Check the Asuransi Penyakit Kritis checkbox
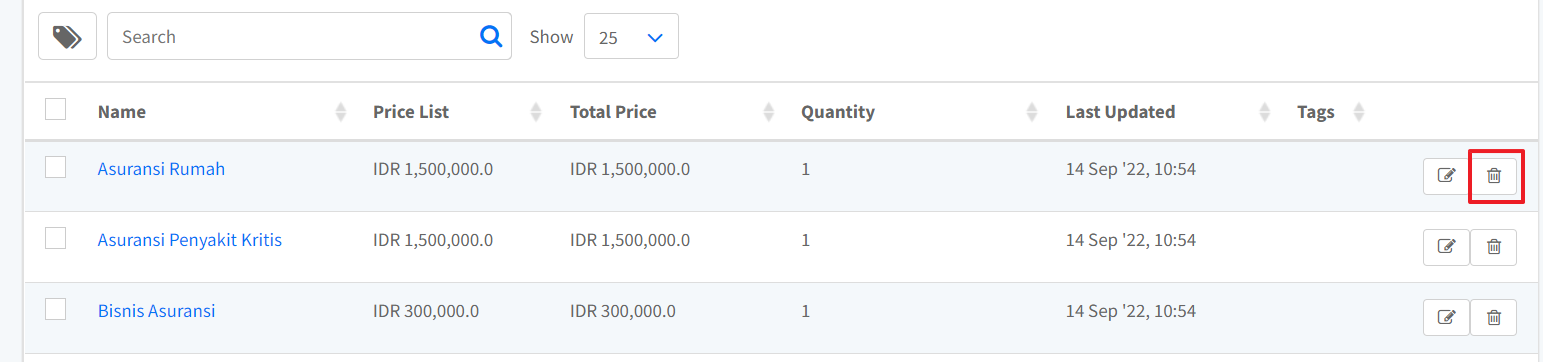1543x362 pixels. pos(56,238)
